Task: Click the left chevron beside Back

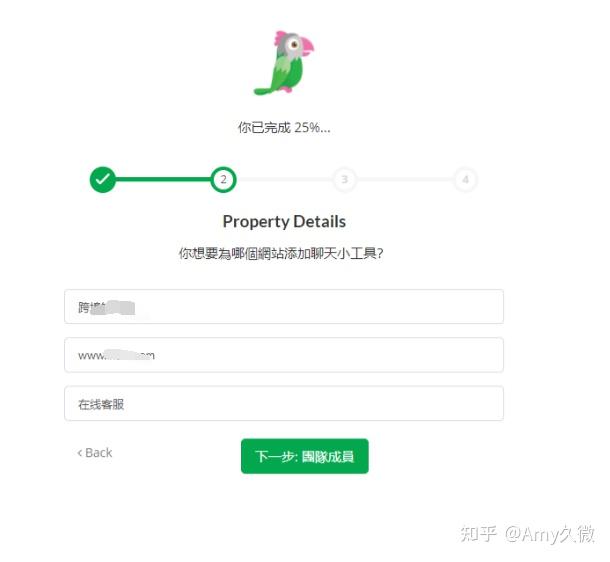Action: pos(80,453)
